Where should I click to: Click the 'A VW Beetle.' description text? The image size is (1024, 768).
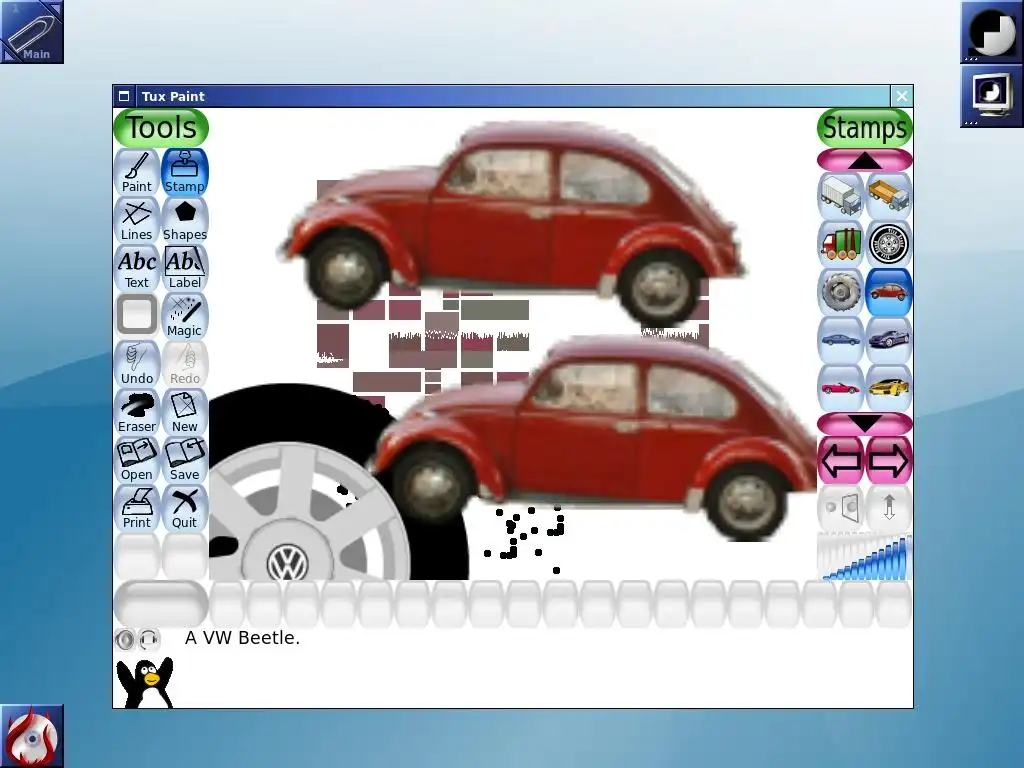(x=242, y=638)
